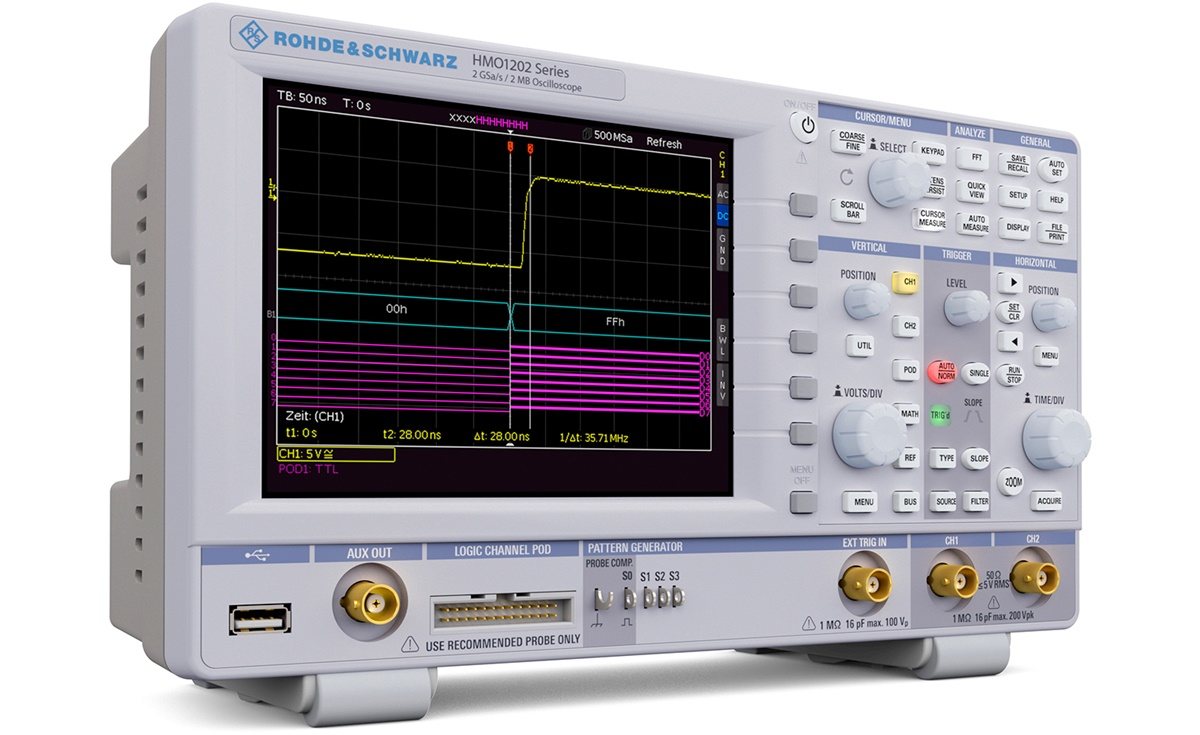
Task: Click the front-panel USB port
Action: pos(260,619)
